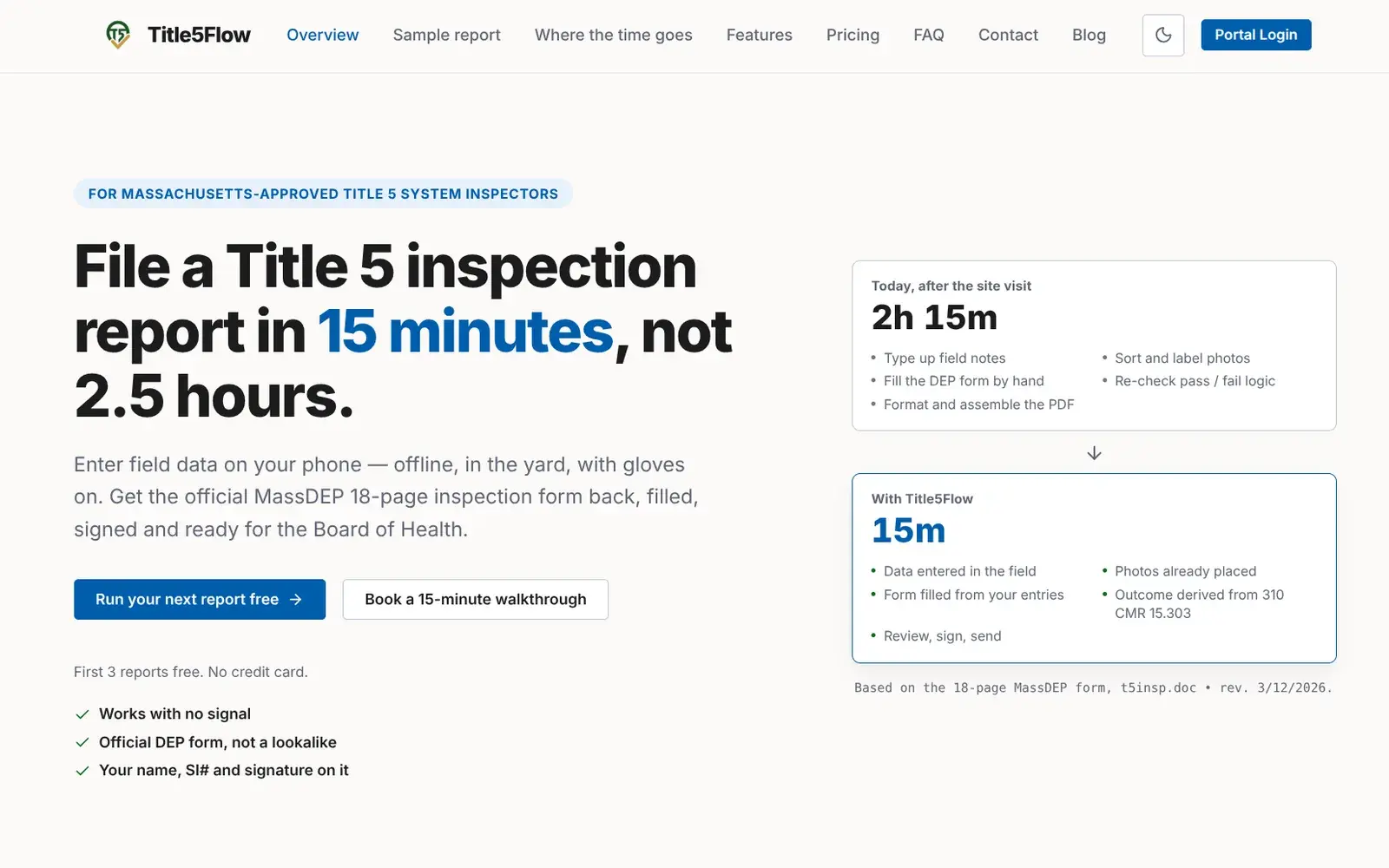Book a 15-minute walkthrough
Image resolution: width=1389 pixels, height=868 pixels.
coord(475,599)
